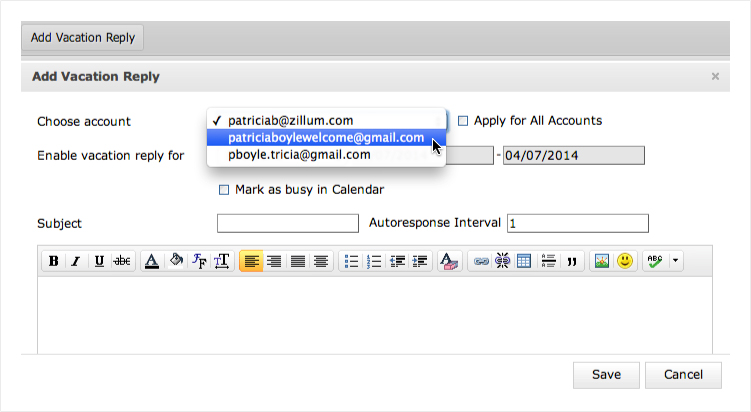Toggle italic formatting
Screen dimensions: 751x412
(76, 261)
